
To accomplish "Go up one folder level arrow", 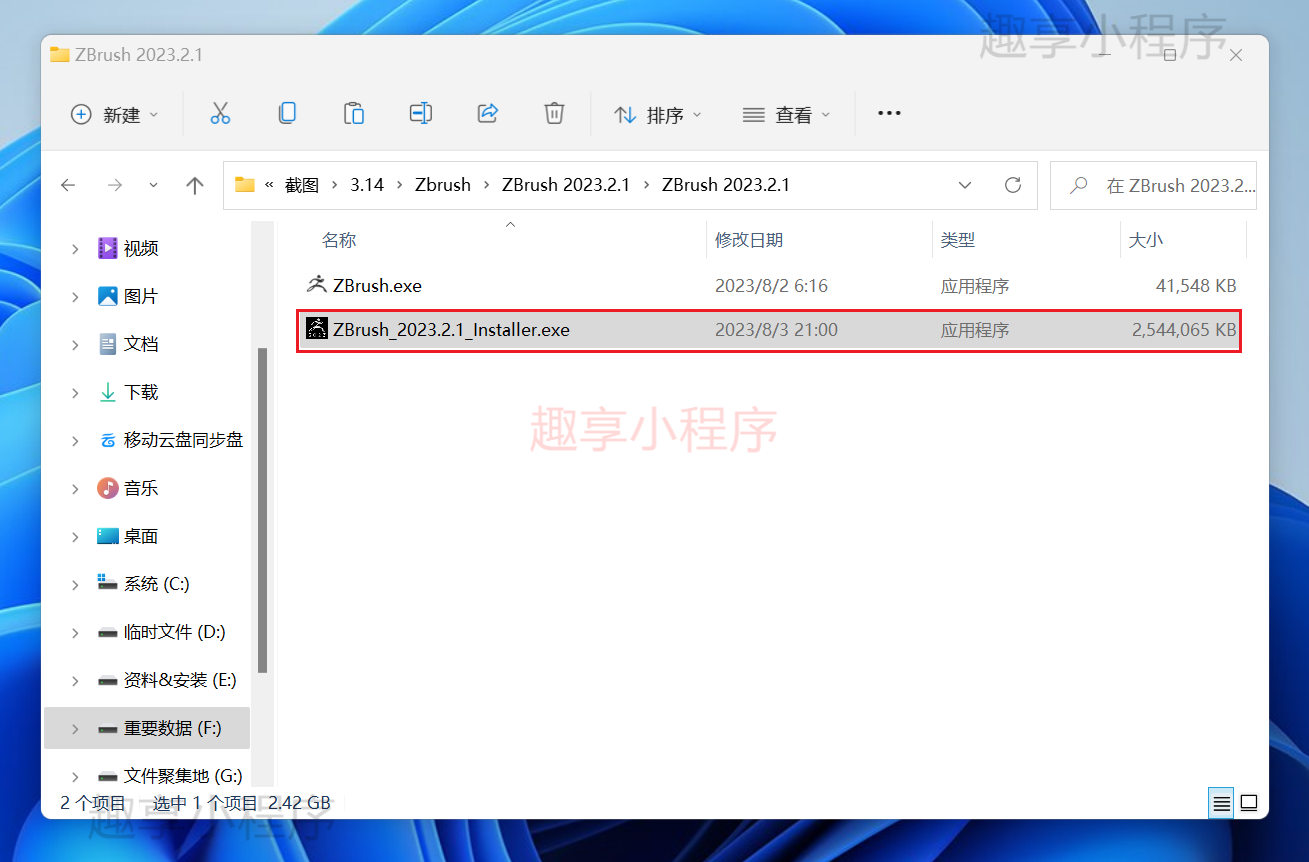I will (195, 185).
